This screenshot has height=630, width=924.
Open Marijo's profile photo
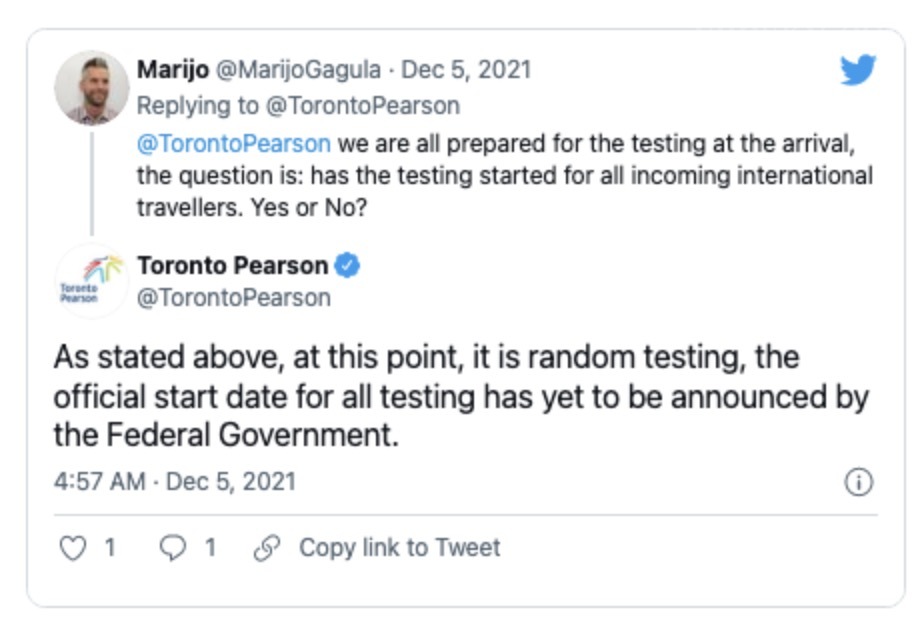[x=91, y=87]
